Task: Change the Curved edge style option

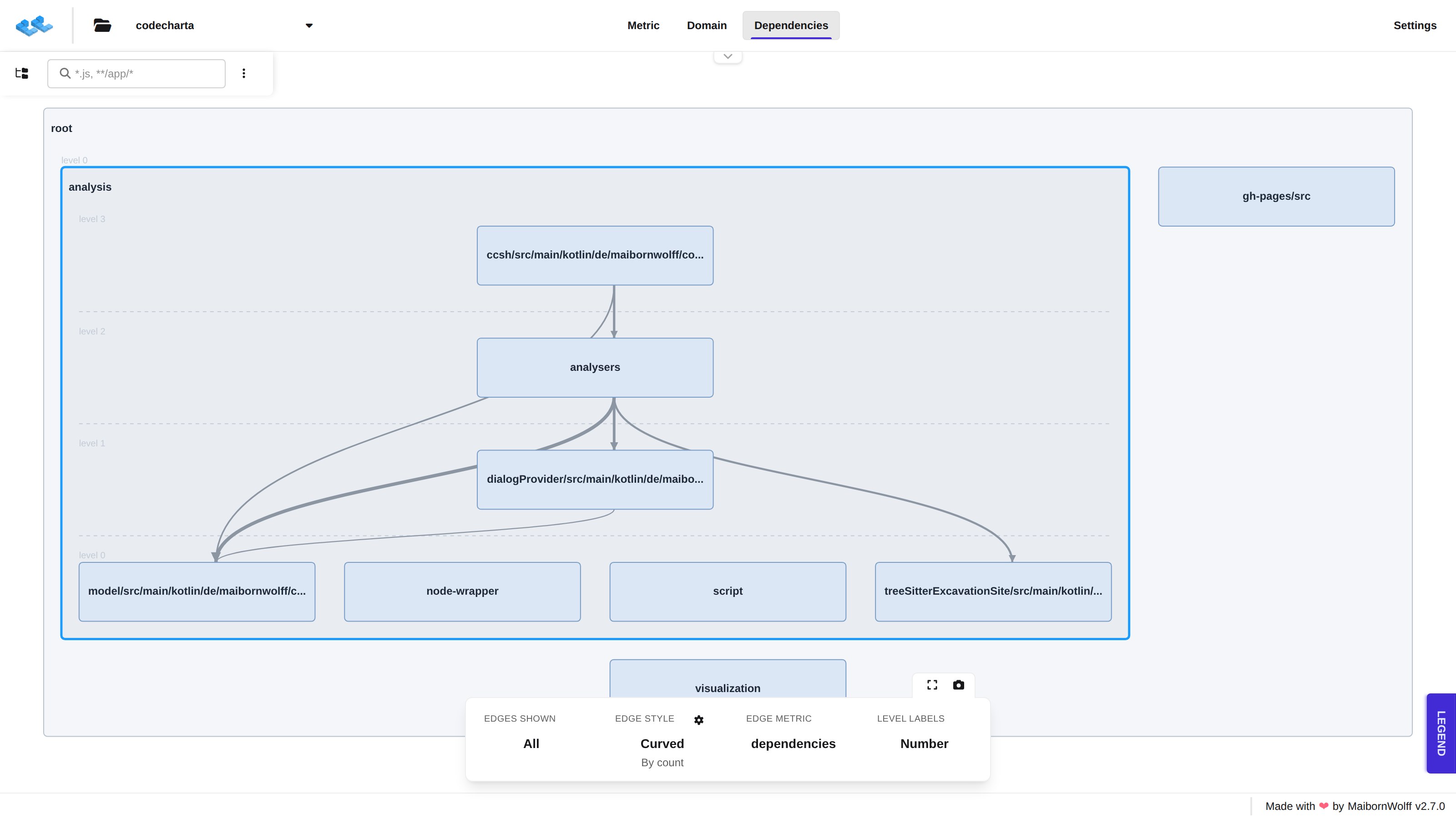Action: (x=662, y=744)
